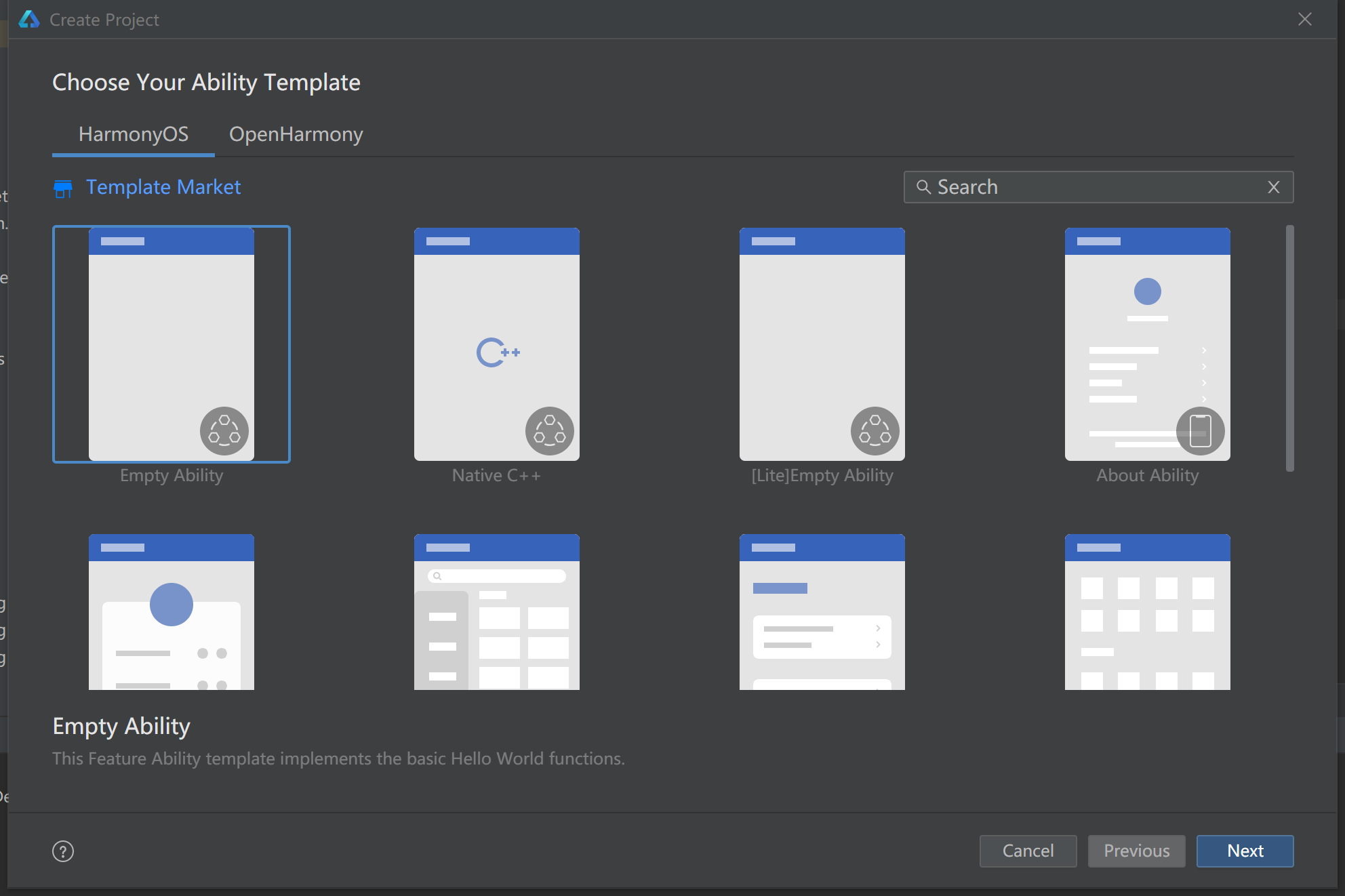Select the grid layout template thumbnail
This screenshot has height=896, width=1345.
coord(1148,612)
